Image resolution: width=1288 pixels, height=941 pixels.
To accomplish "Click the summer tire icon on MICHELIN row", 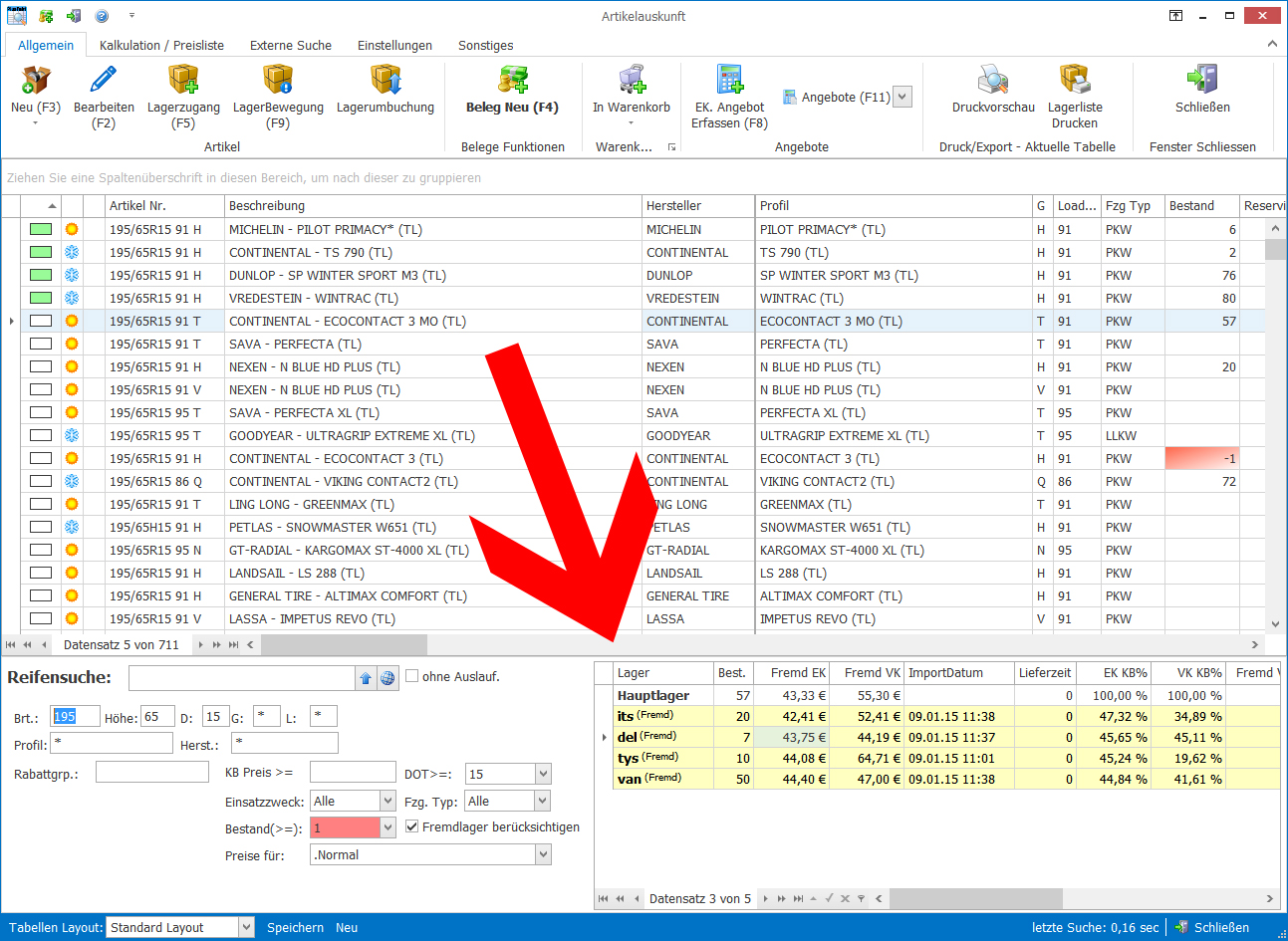I will pyautogui.click(x=72, y=229).
